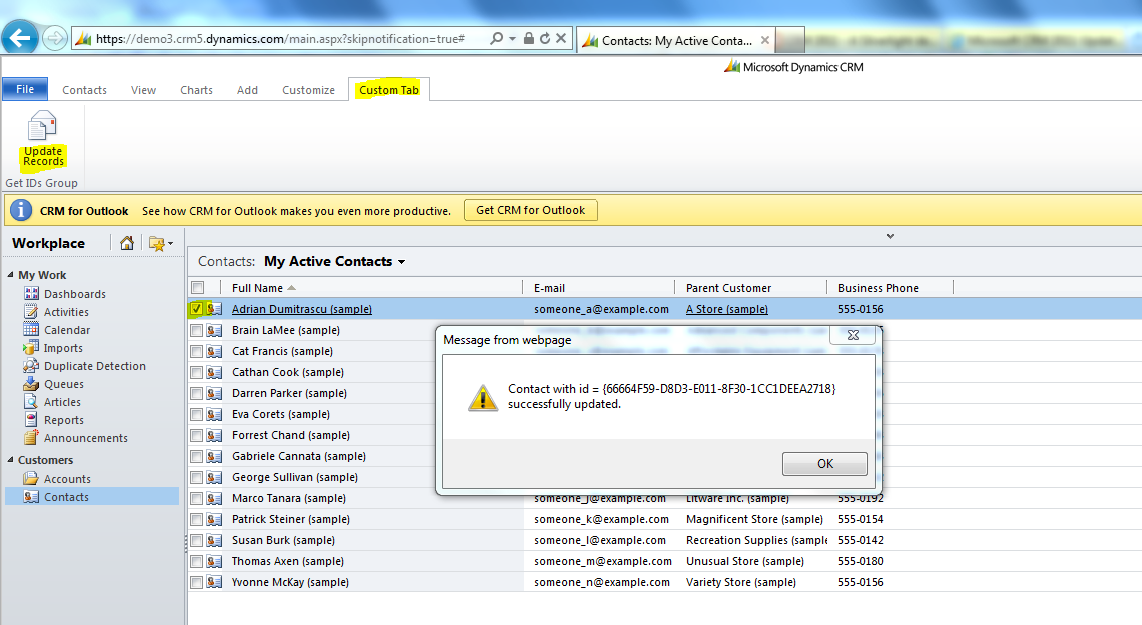Open Duplicate Detection in sidebar
The image size is (1142, 625).
point(94,366)
